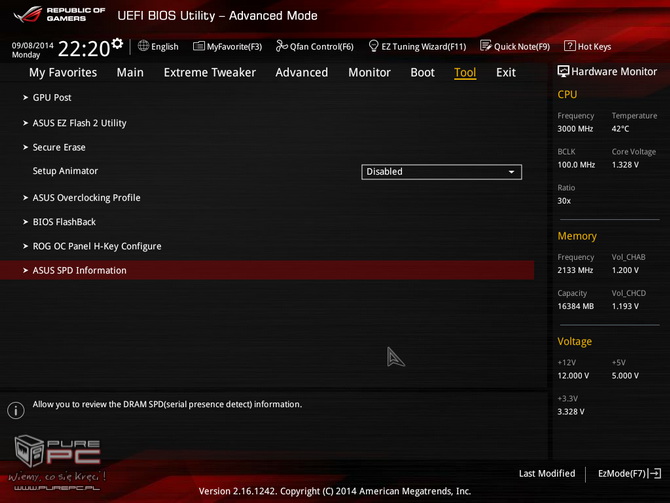Image resolution: width=670 pixels, height=503 pixels.
Task: Click the 22:20 clock time
Action: point(84,49)
